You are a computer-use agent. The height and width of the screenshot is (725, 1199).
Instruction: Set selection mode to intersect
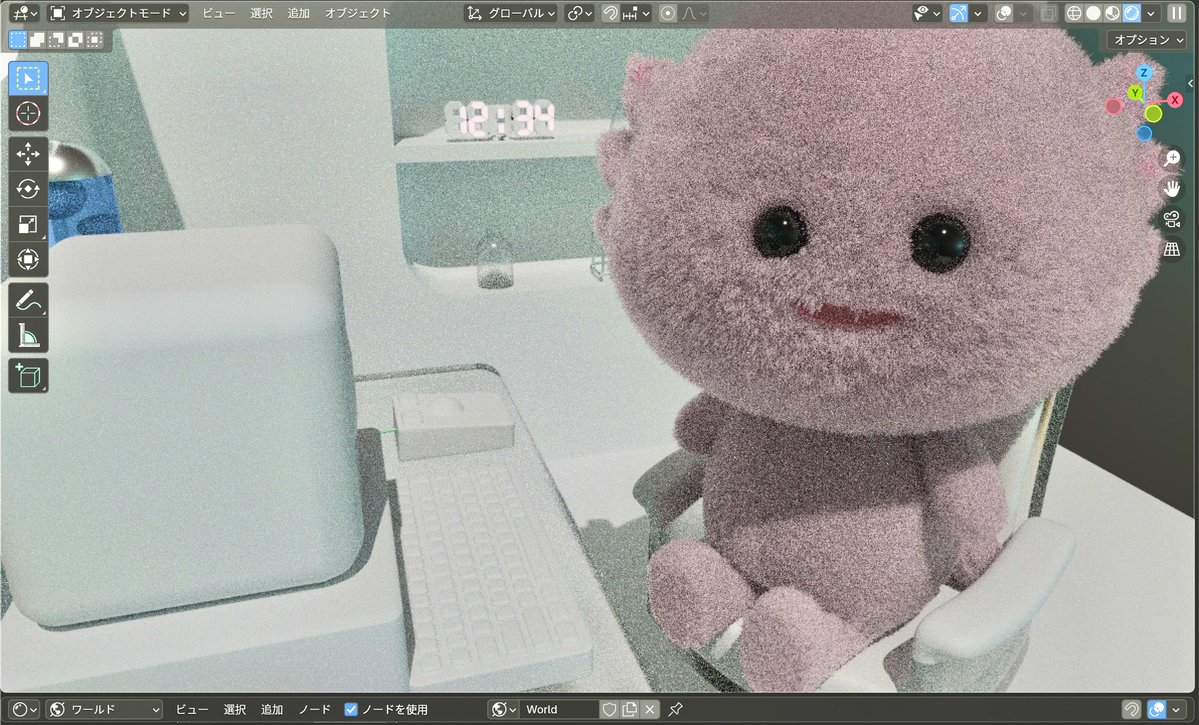click(94, 40)
